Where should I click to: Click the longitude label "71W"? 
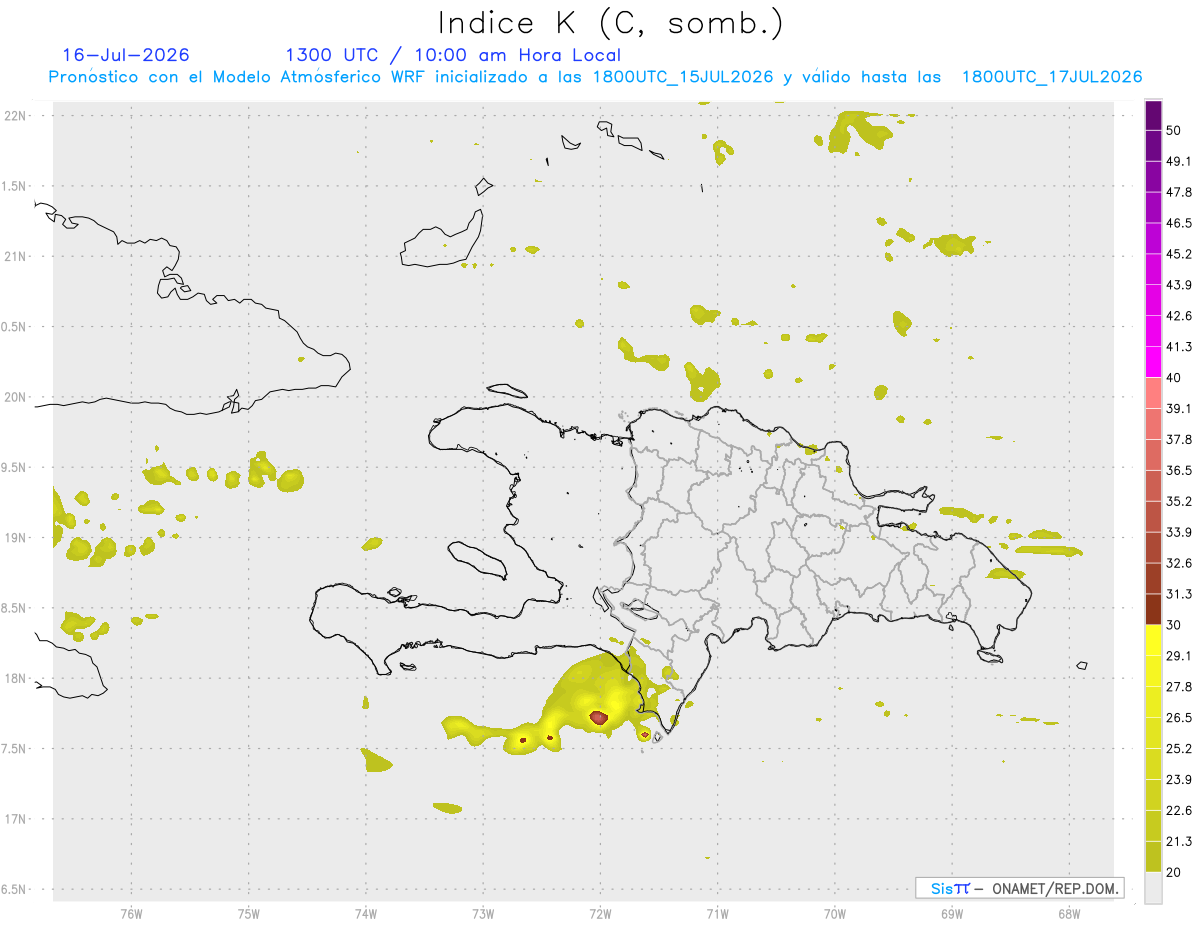(x=717, y=913)
